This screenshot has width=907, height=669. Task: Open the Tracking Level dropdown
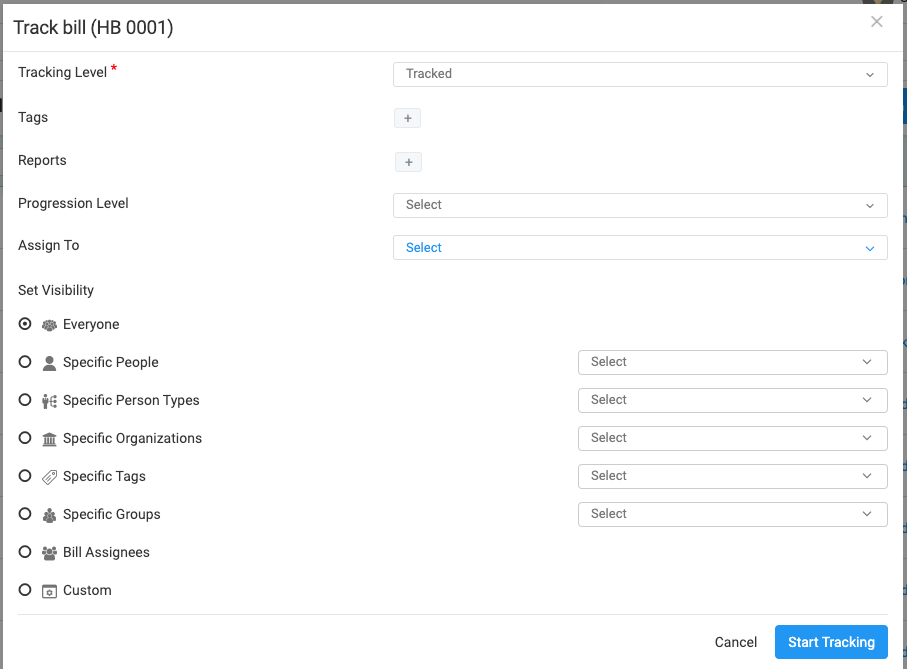(640, 74)
